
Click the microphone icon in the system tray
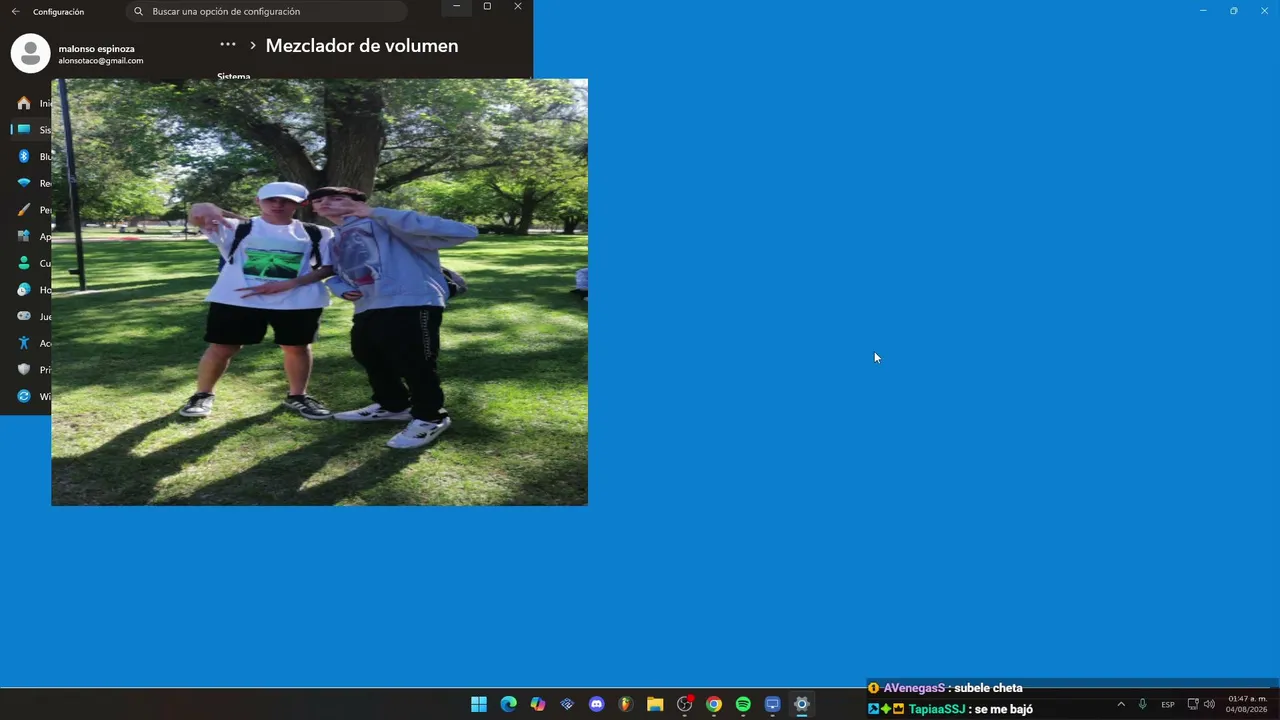tap(1142, 704)
